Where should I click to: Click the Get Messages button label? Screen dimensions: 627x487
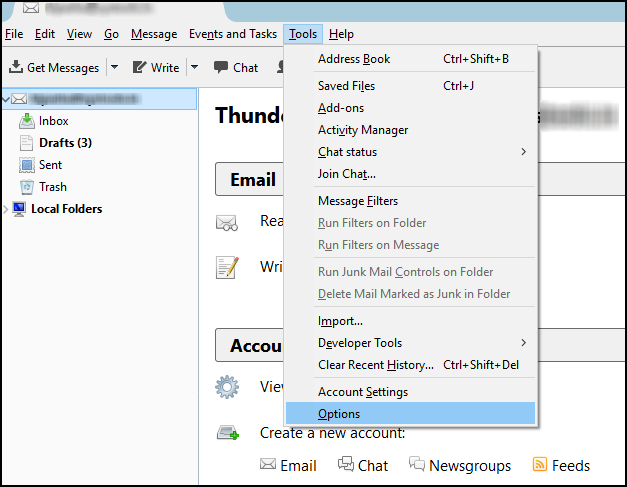(x=63, y=68)
